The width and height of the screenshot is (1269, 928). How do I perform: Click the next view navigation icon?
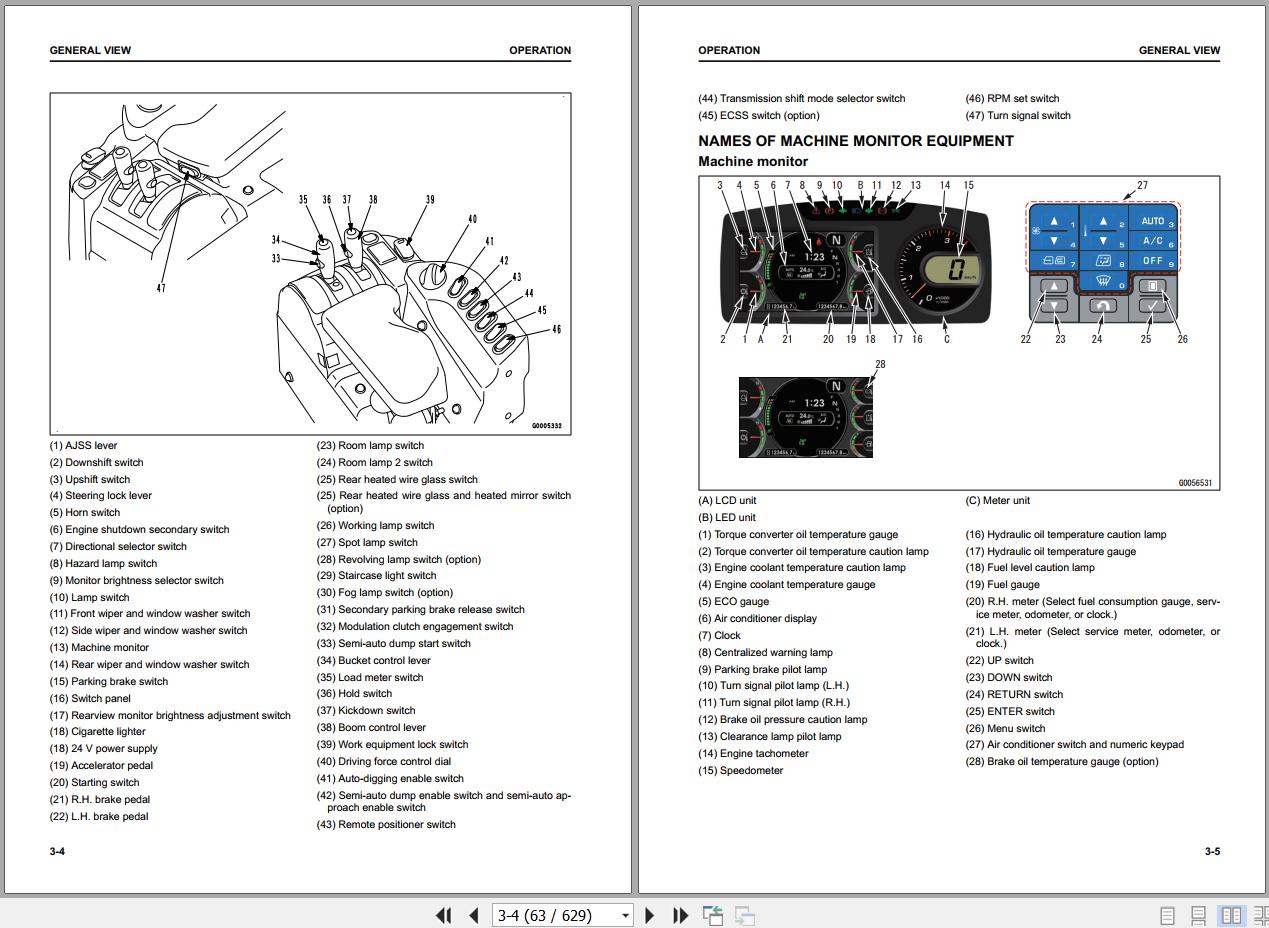pyautogui.click(x=744, y=915)
